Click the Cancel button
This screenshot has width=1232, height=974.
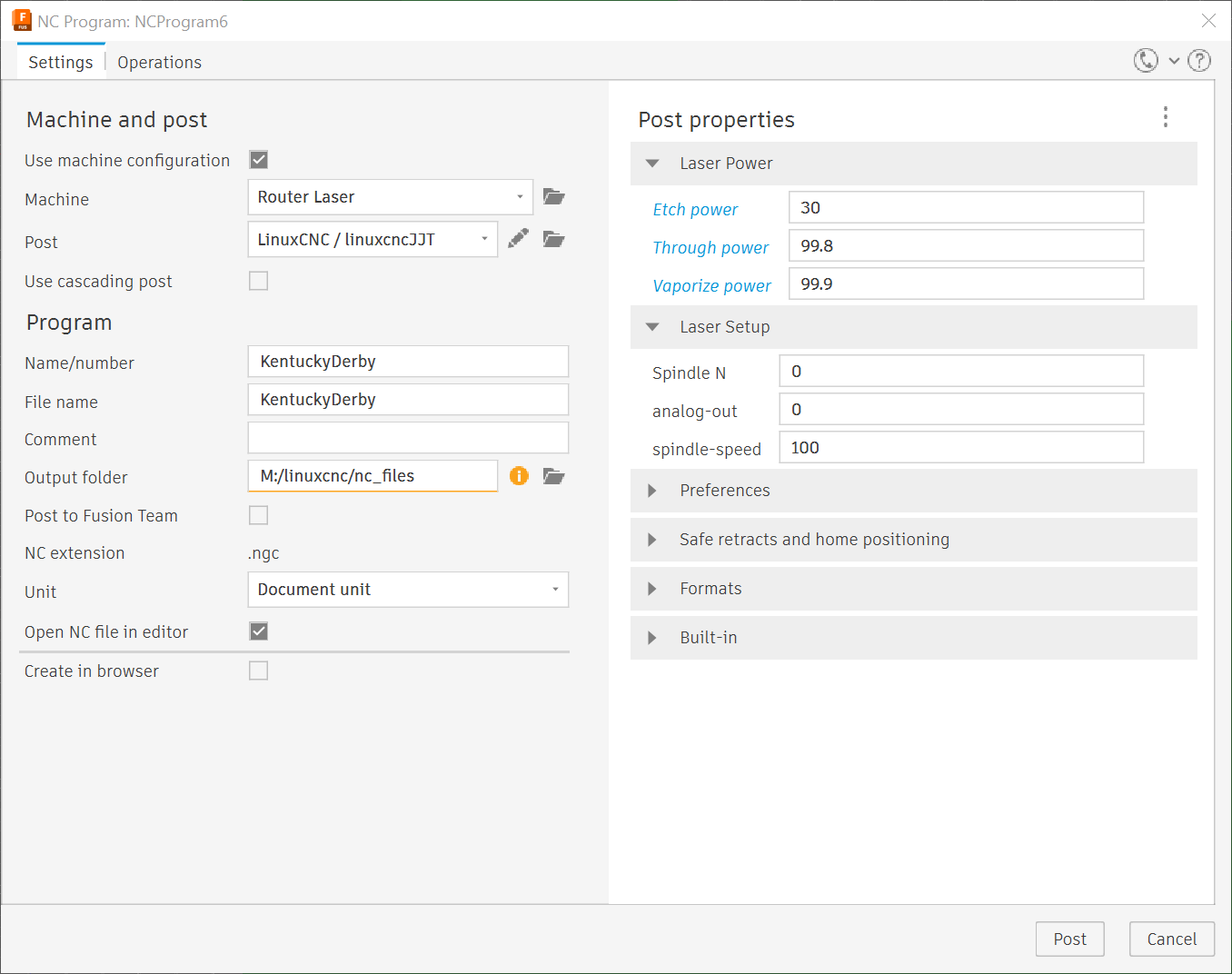tap(1171, 939)
